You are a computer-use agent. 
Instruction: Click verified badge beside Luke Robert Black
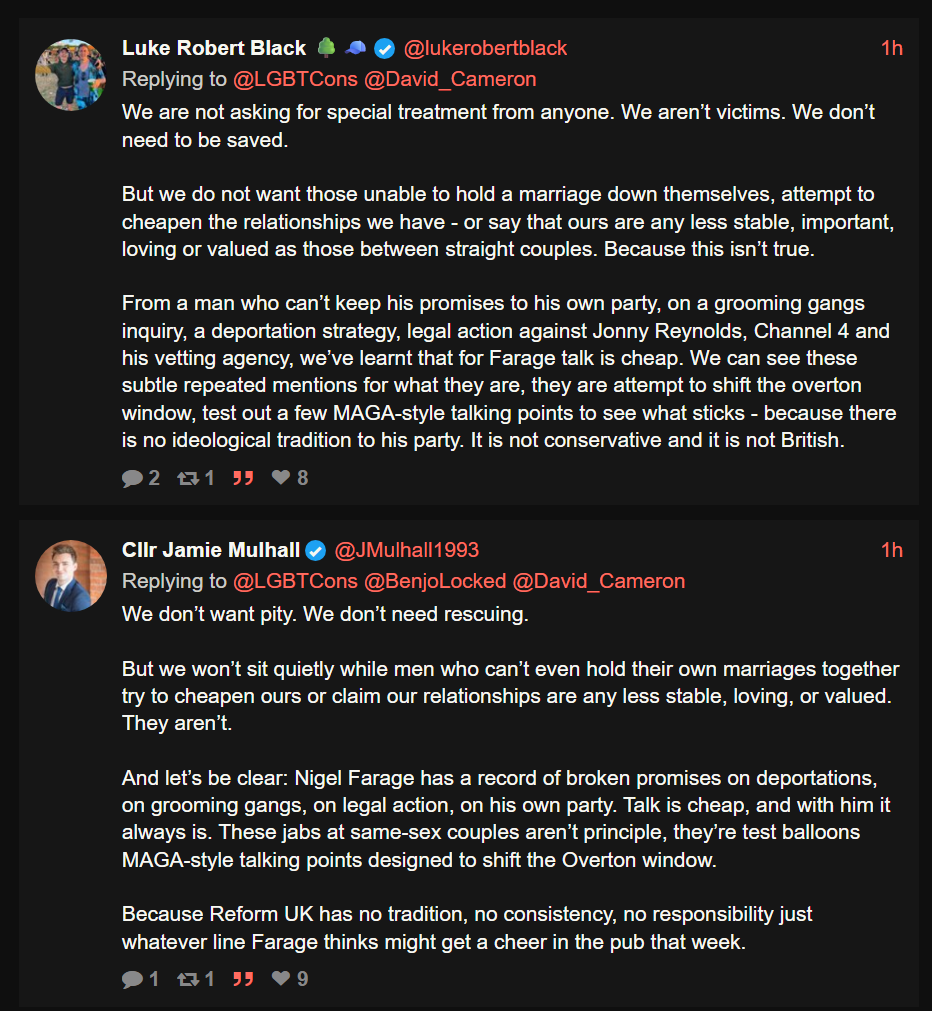tap(384, 48)
